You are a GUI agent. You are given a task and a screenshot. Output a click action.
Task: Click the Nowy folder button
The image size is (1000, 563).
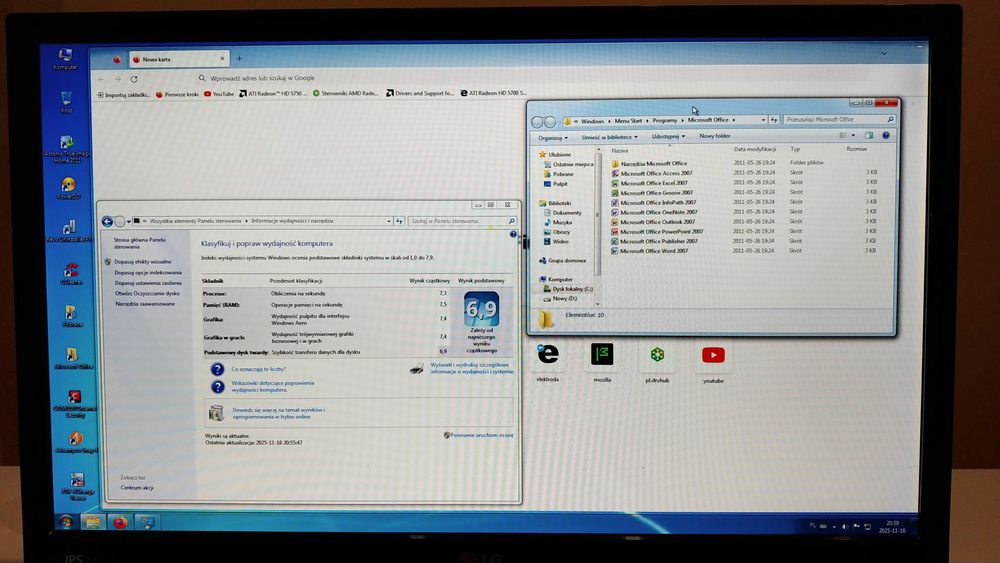click(714, 136)
